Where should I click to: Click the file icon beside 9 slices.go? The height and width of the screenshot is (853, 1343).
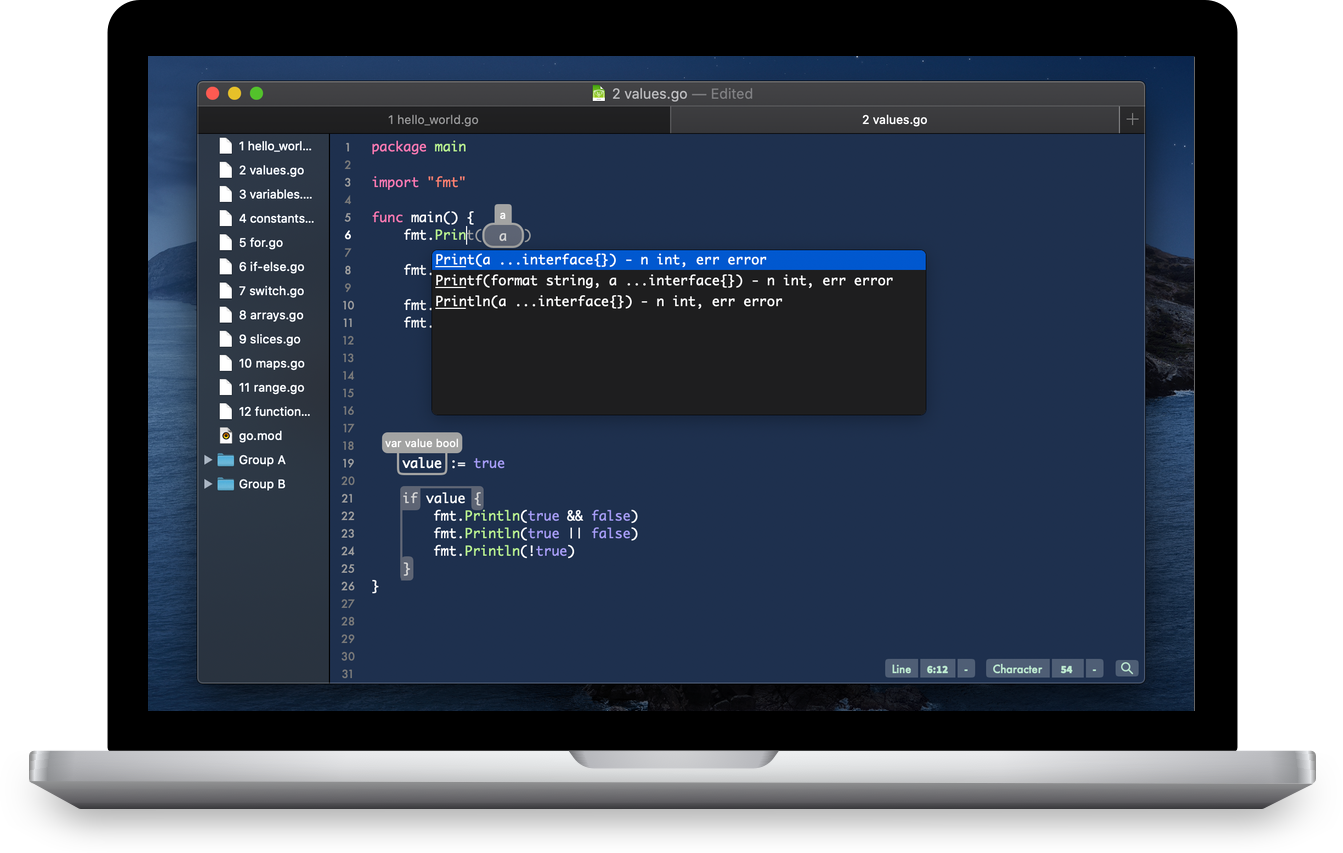226,339
